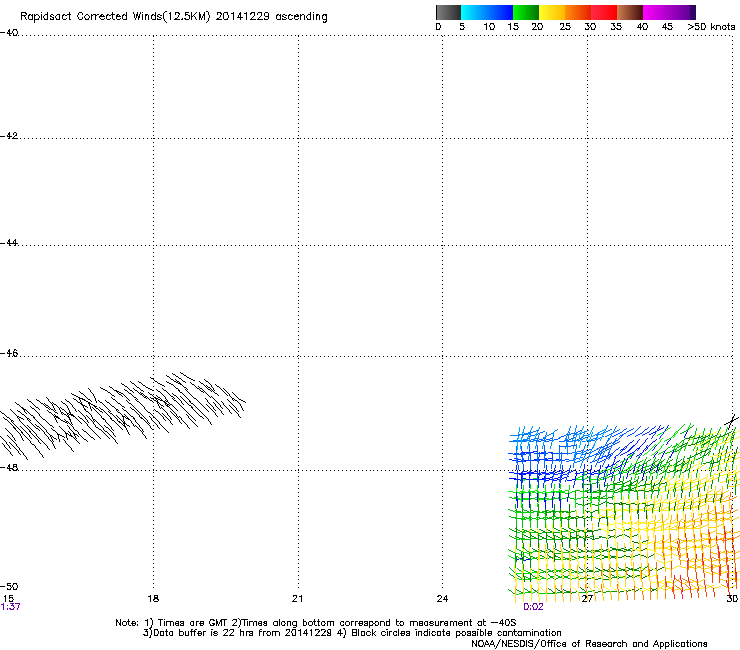Click the green 15-20 knots color band

coord(526,12)
